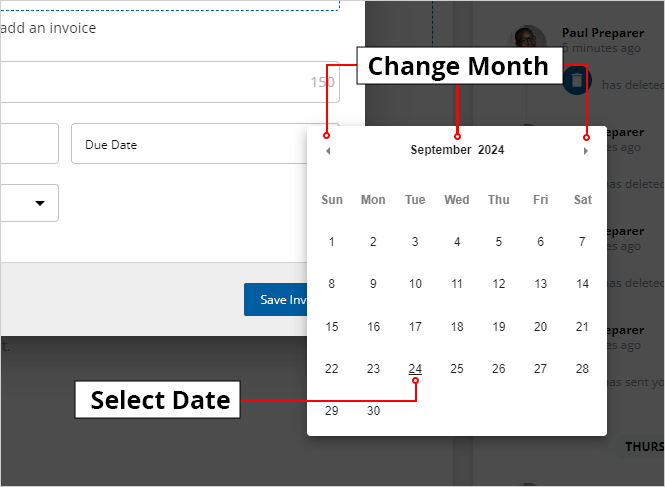Select September 29 in the calendar
The width and height of the screenshot is (665, 487).
coord(332,411)
